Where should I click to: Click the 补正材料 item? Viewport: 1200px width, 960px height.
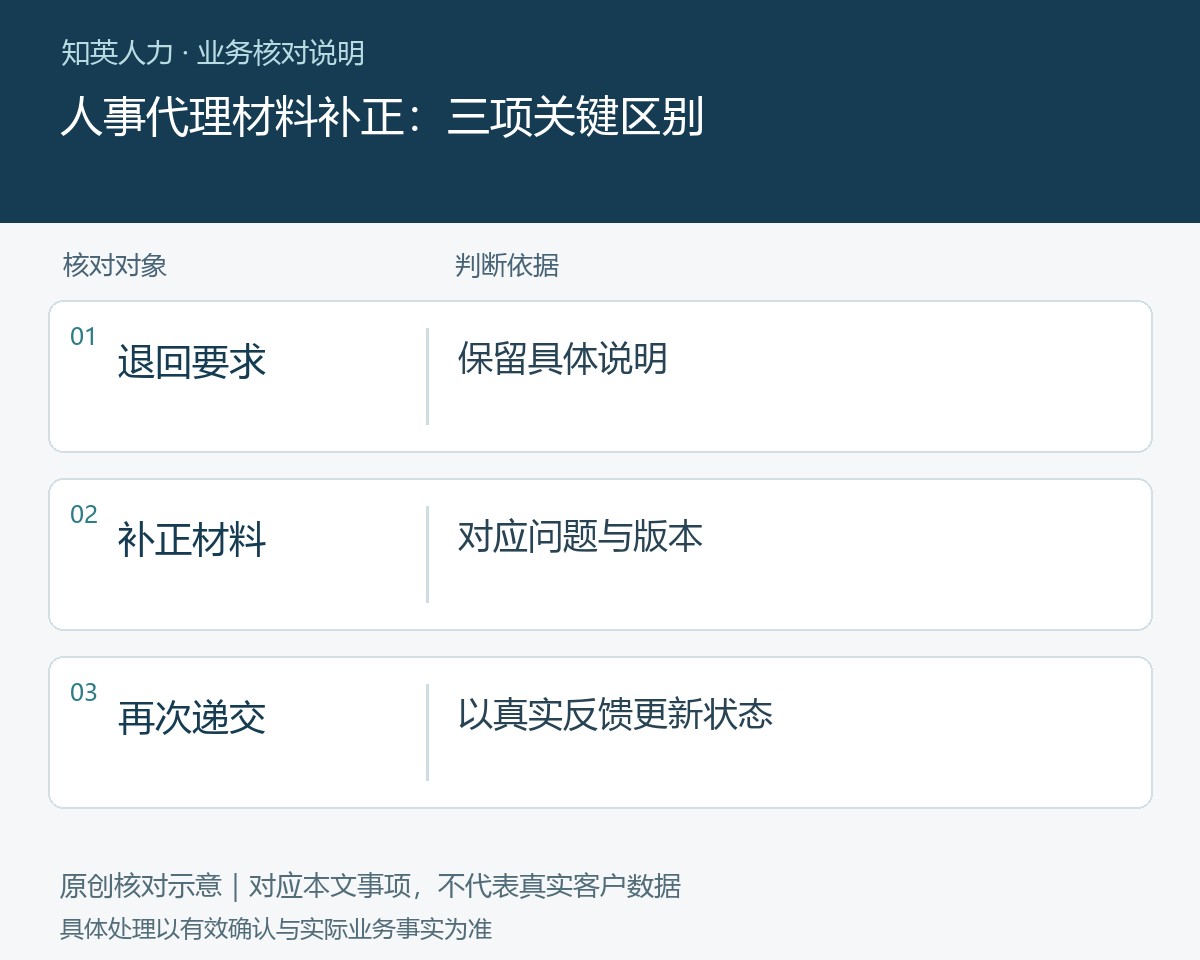tap(192, 539)
